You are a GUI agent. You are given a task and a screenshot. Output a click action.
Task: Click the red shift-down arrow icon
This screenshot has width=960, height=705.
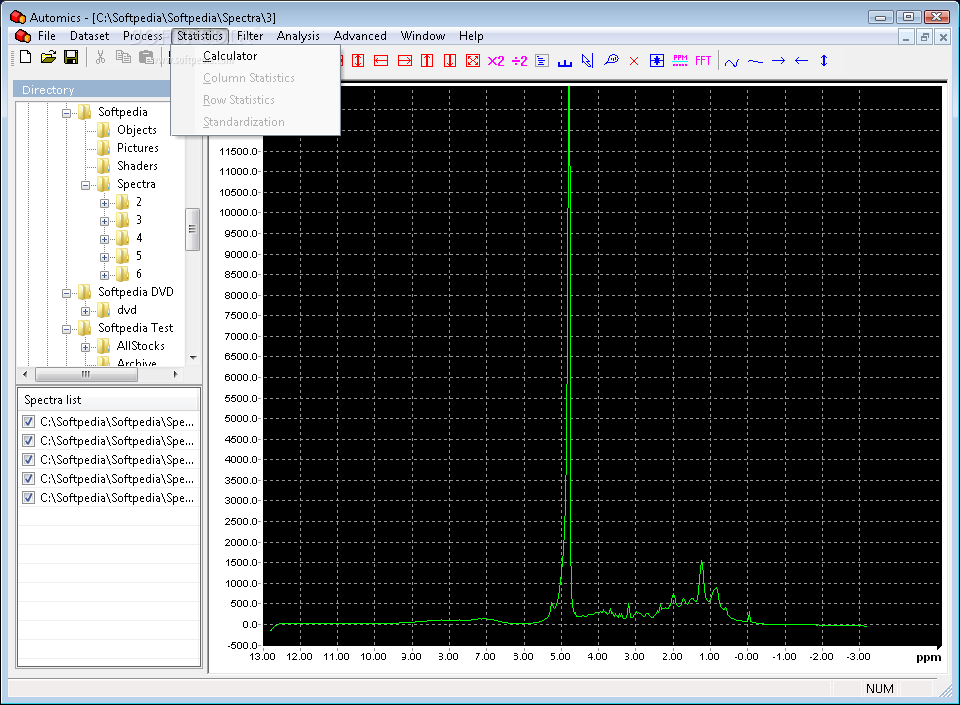pos(450,61)
